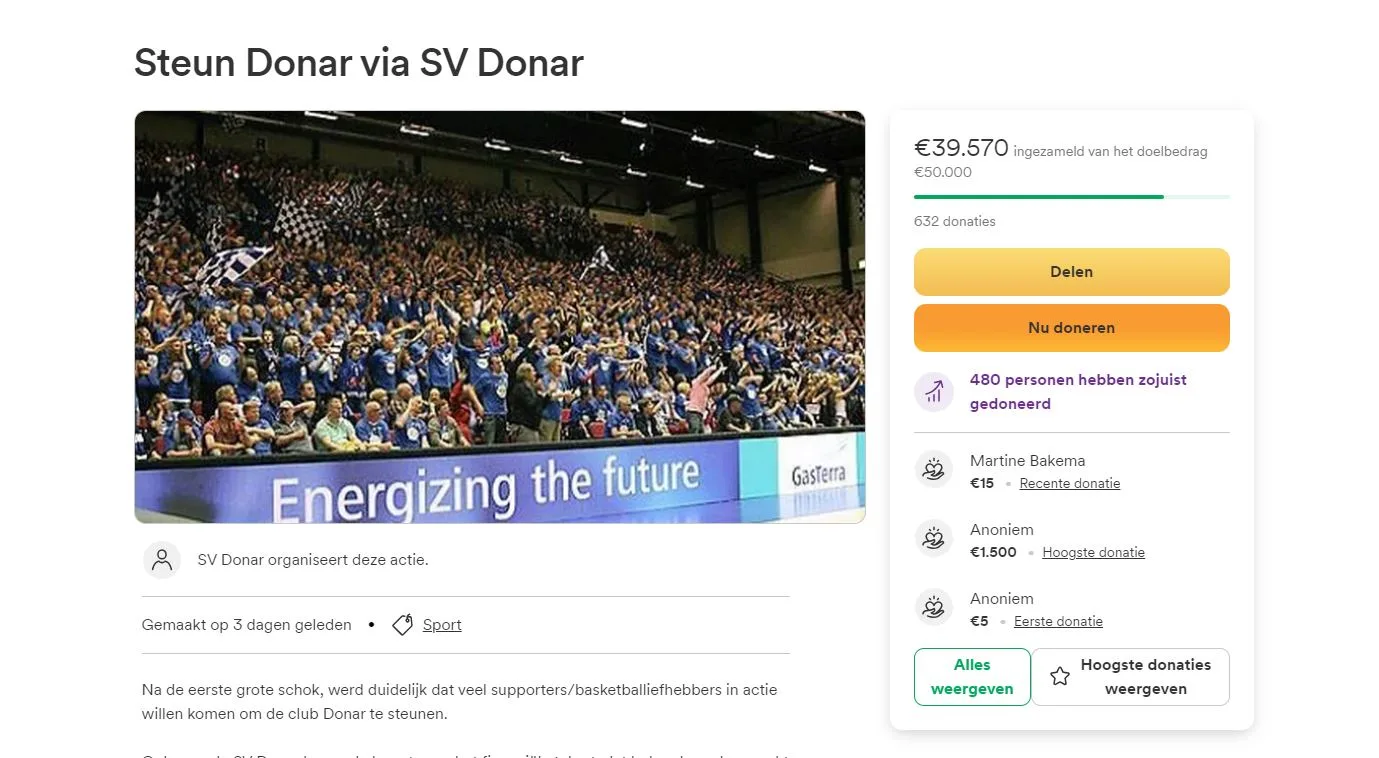This screenshot has width=1379, height=758.
Task: Open the Sport category link
Action: (x=442, y=624)
